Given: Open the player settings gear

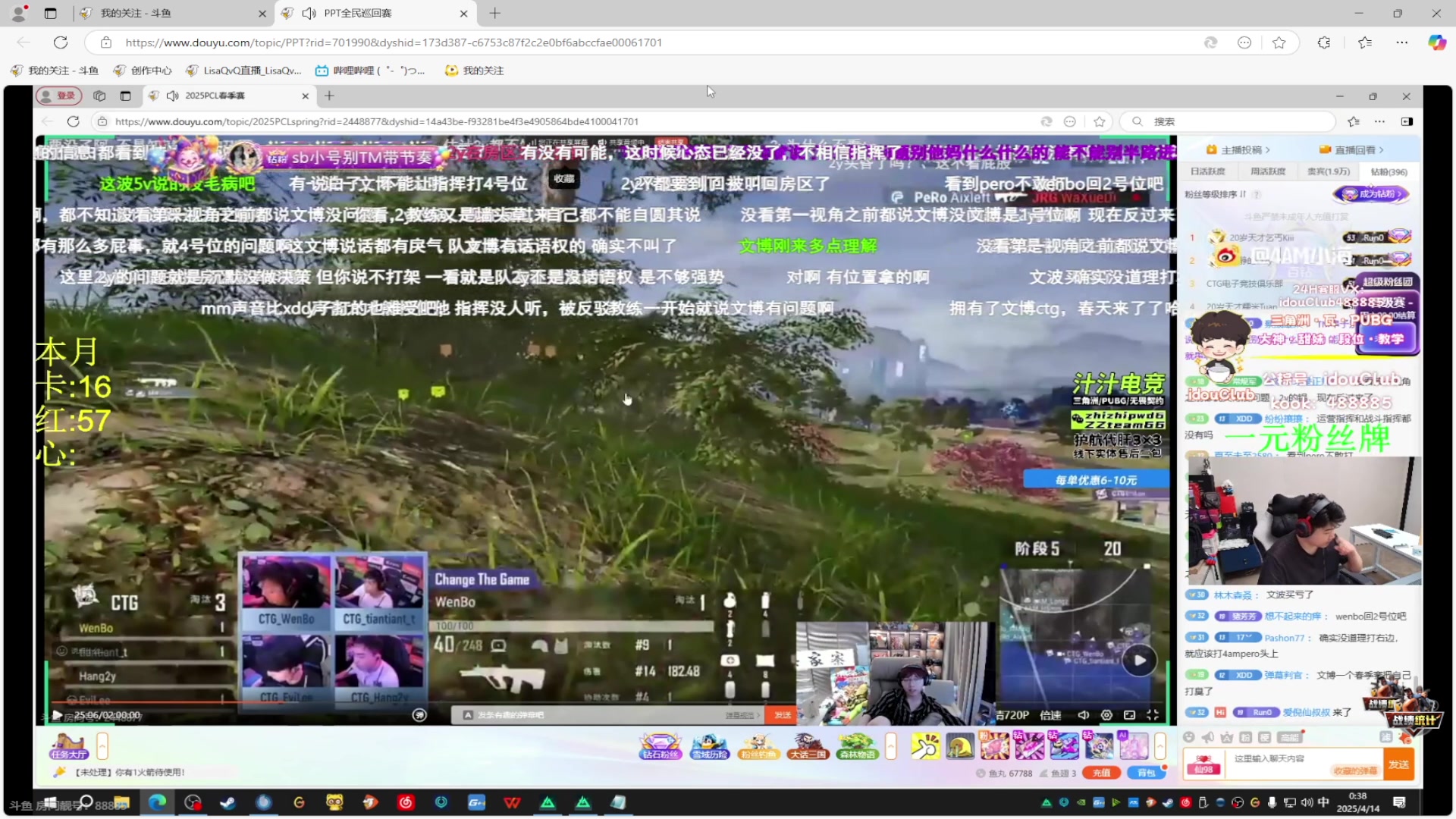Looking at the screenshot, I should tap(1106, 715).
